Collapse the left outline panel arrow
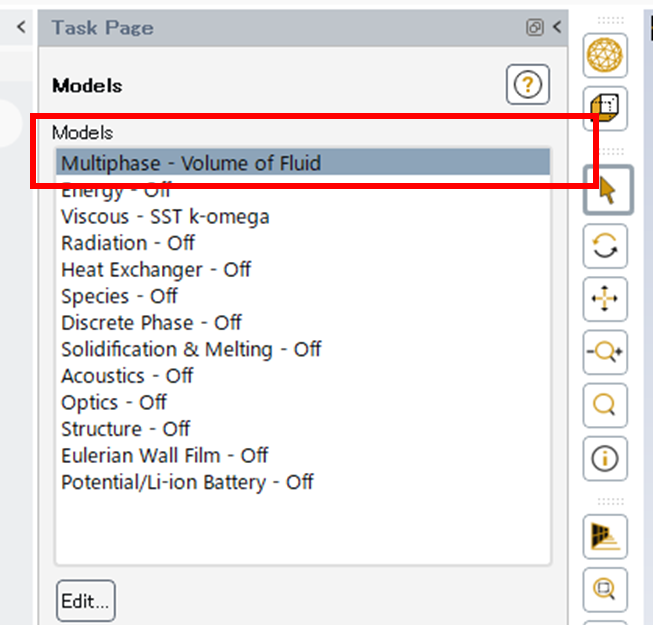Viewport: 653px width, 625px height. pos(21,27)
